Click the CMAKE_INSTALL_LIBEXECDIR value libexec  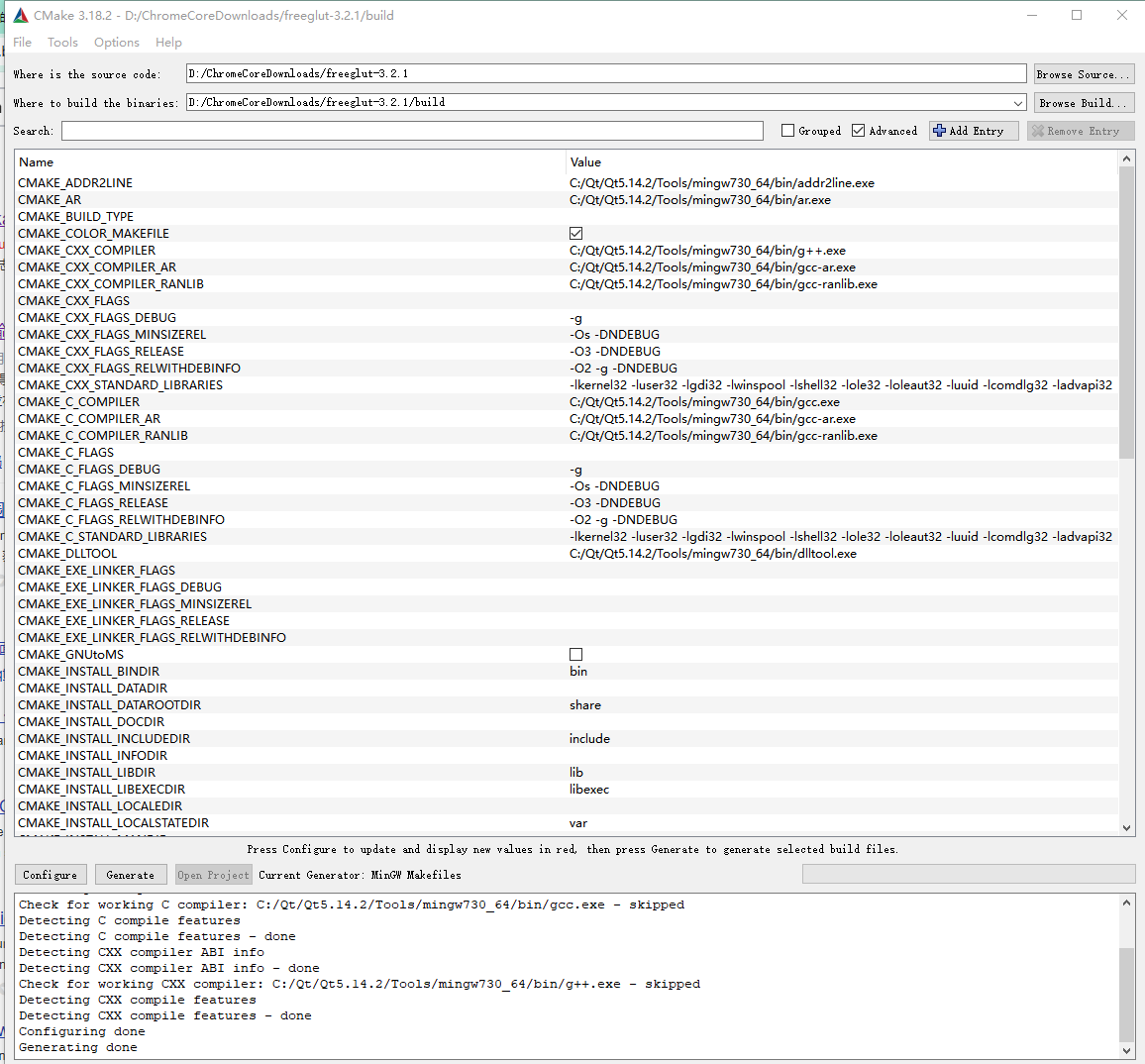(x=588, y=790)
